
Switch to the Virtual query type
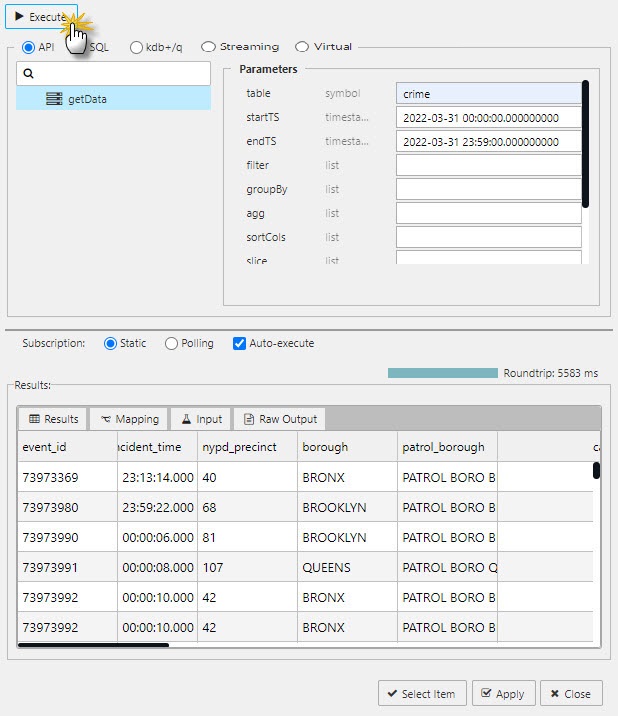(301, 46)
